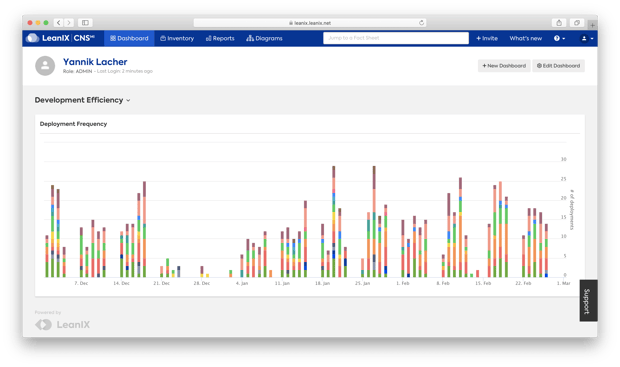Open the Reports tab

pos(220,38)
